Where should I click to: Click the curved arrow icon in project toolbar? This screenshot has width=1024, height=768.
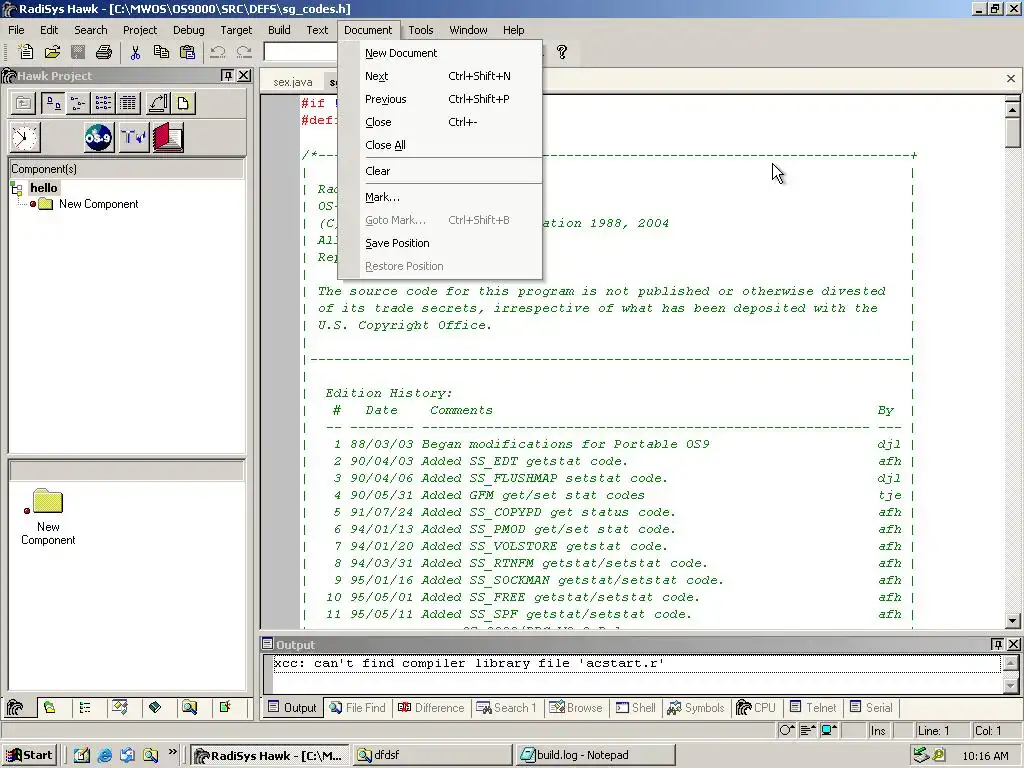158,103
